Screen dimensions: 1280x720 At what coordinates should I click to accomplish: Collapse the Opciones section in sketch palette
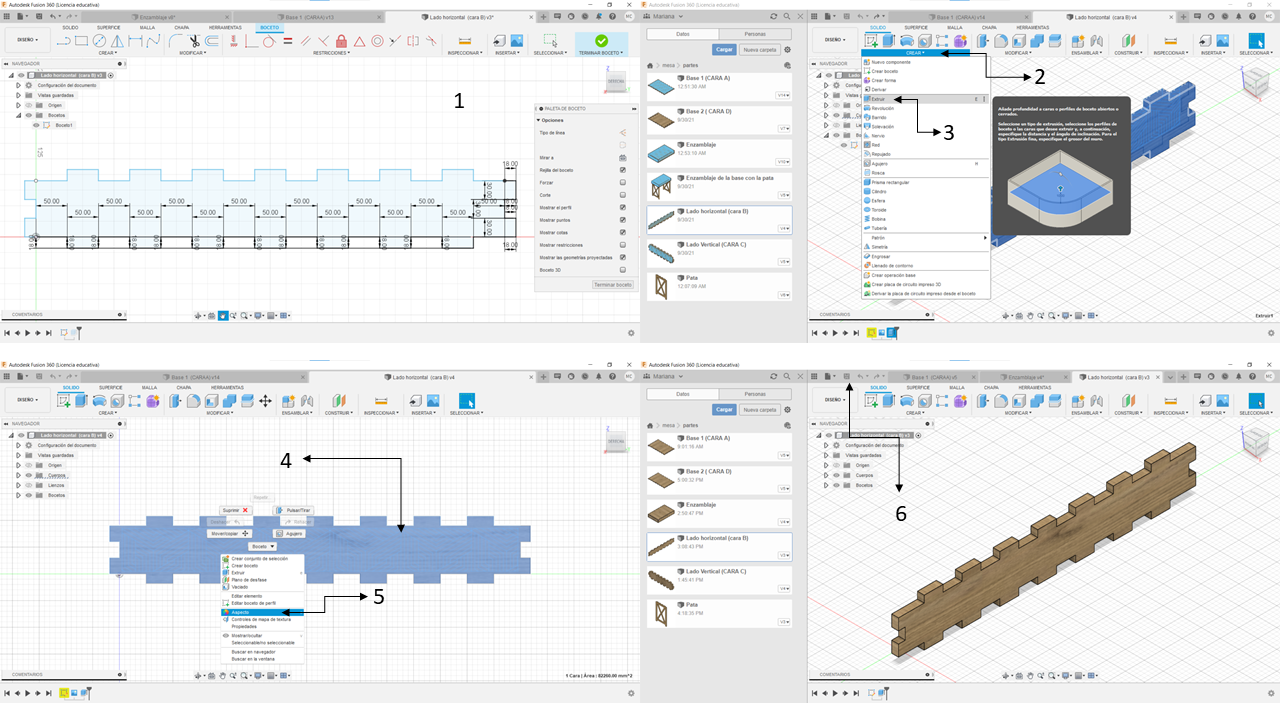(x=538, y=120)
